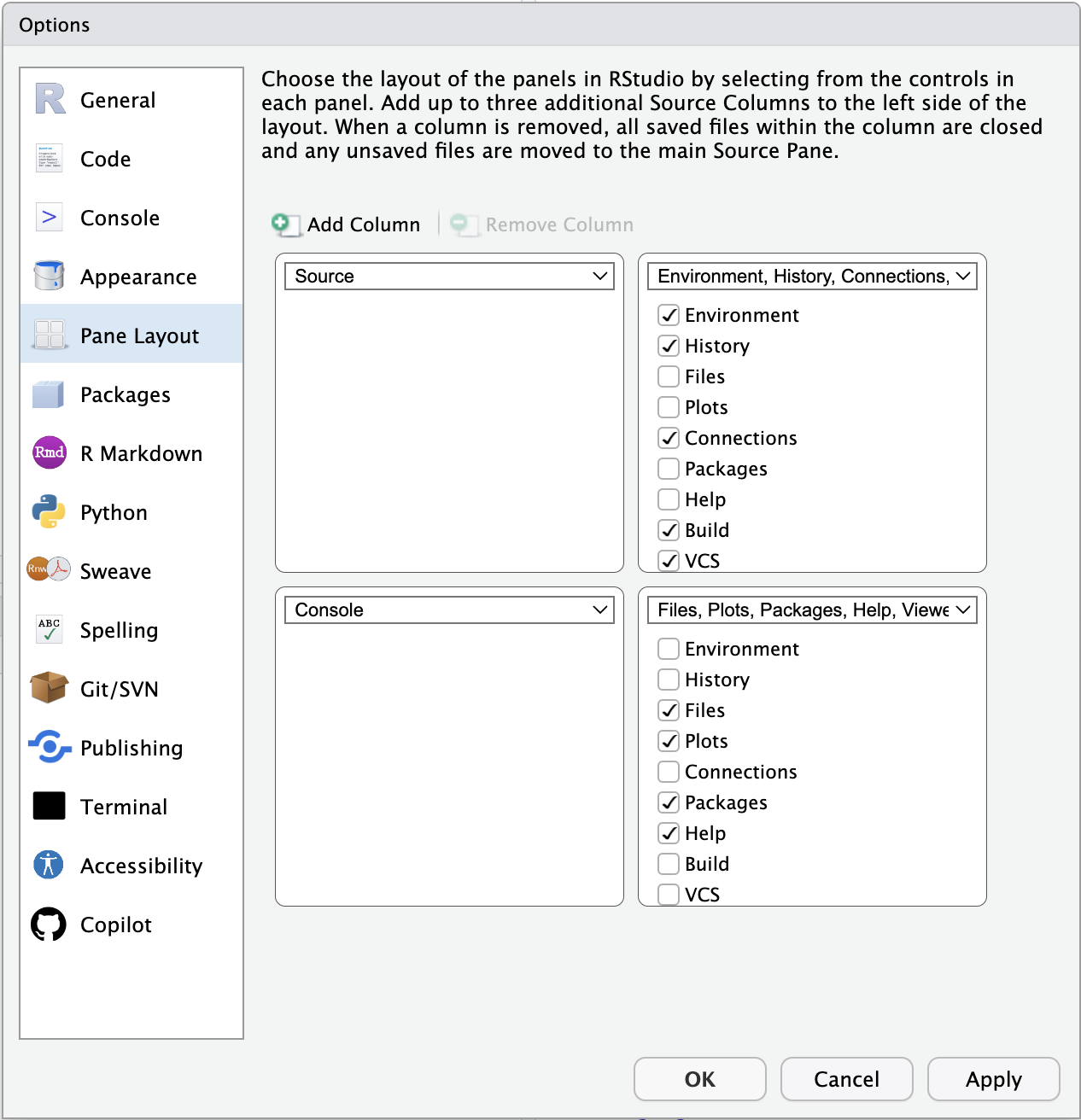Screen dimensions: 1081x1120
Task: Uncheck Plots in the bottom-right pane
Action: pyautogui.click(x=669, y=741)
